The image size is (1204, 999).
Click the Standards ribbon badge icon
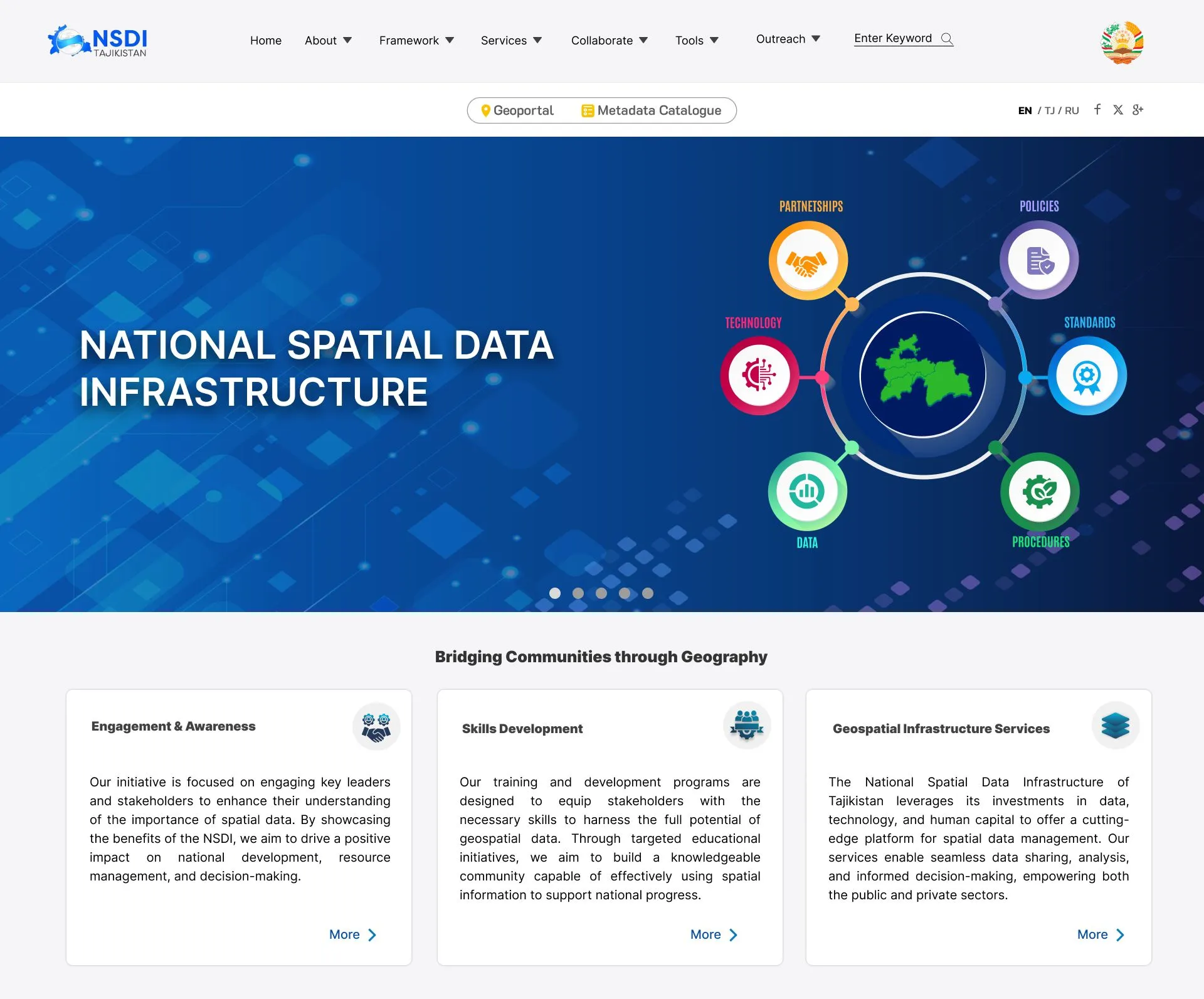point(1087,376)
